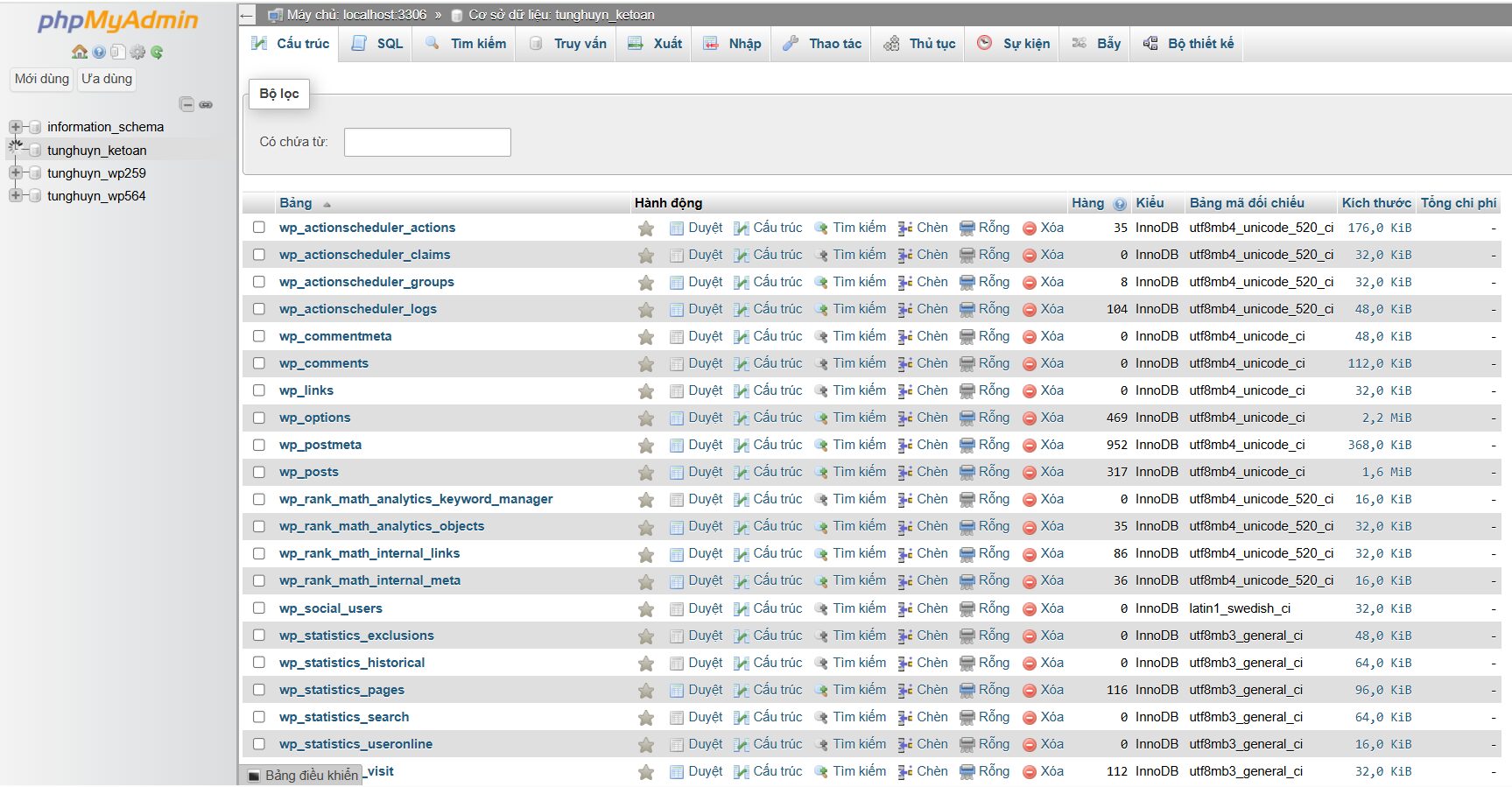Viewport: 1512px width, 787px height.
Task: Select the wp_postmeta row checkbox
Action: pos(259,445)
